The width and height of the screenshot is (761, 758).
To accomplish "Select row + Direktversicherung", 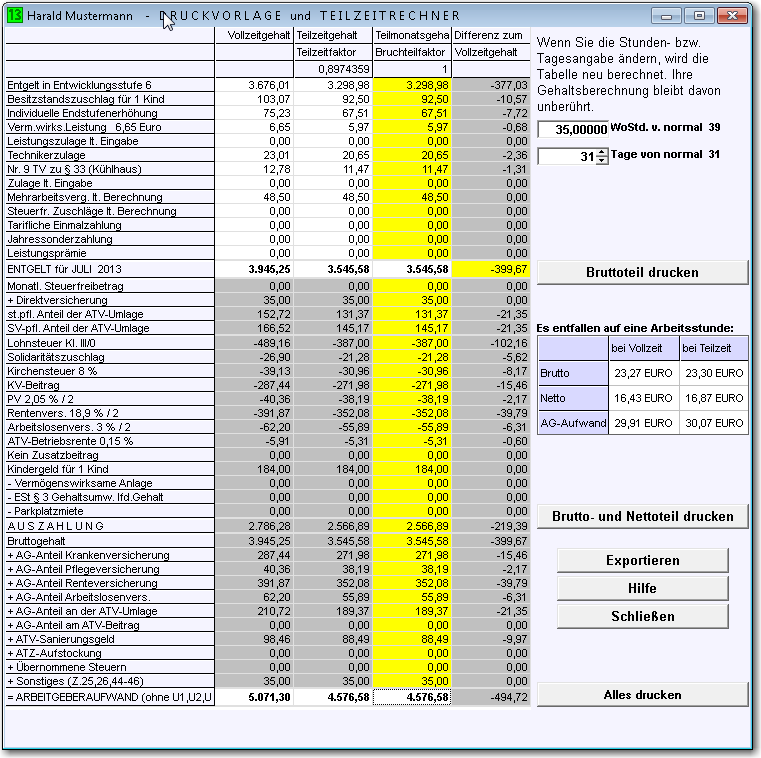I will click(x=110, y=300).
